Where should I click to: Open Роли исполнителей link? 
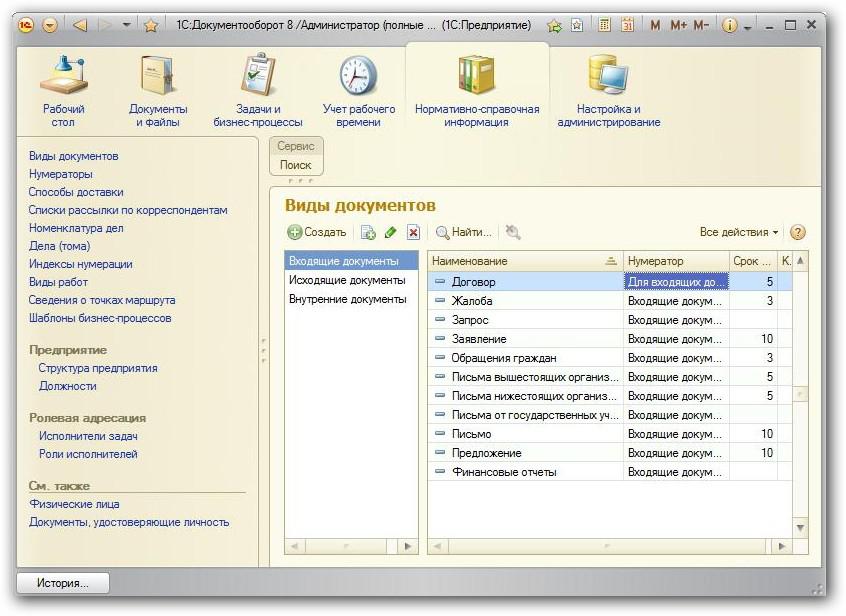pyautogui.click(x=88, y=454)
